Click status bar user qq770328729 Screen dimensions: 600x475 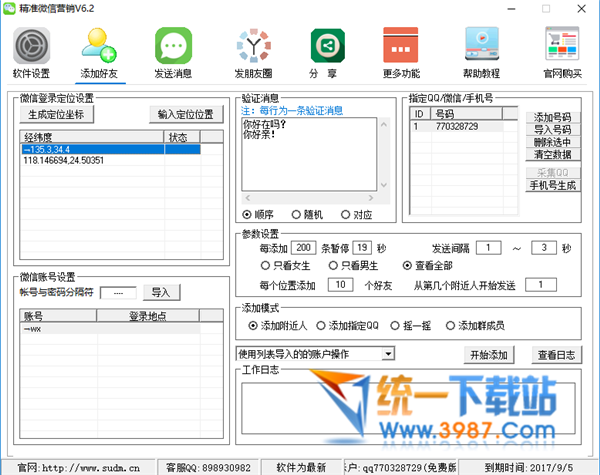coord(400,468)
